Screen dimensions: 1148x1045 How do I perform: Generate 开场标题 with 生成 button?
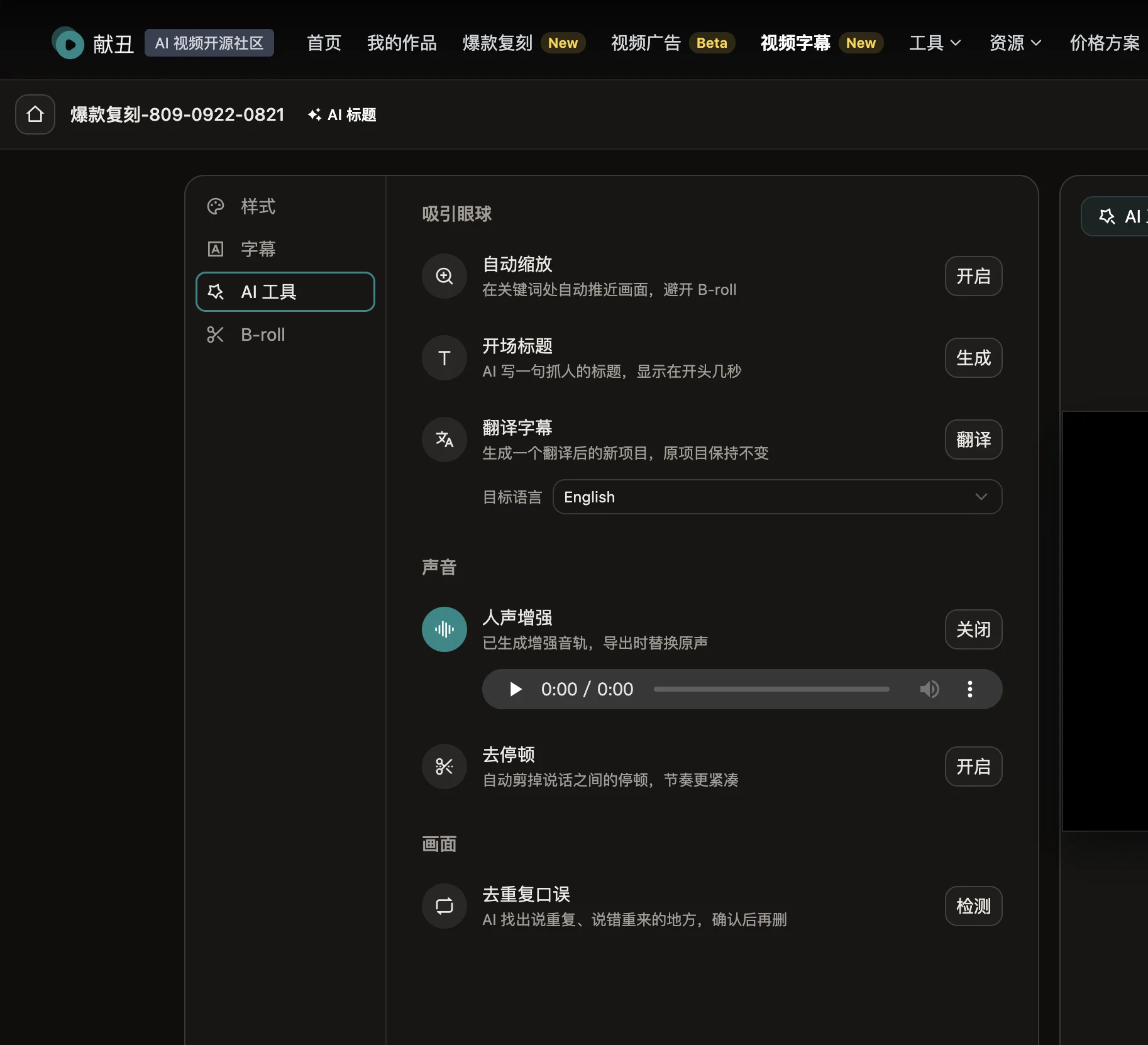[973, 358]
